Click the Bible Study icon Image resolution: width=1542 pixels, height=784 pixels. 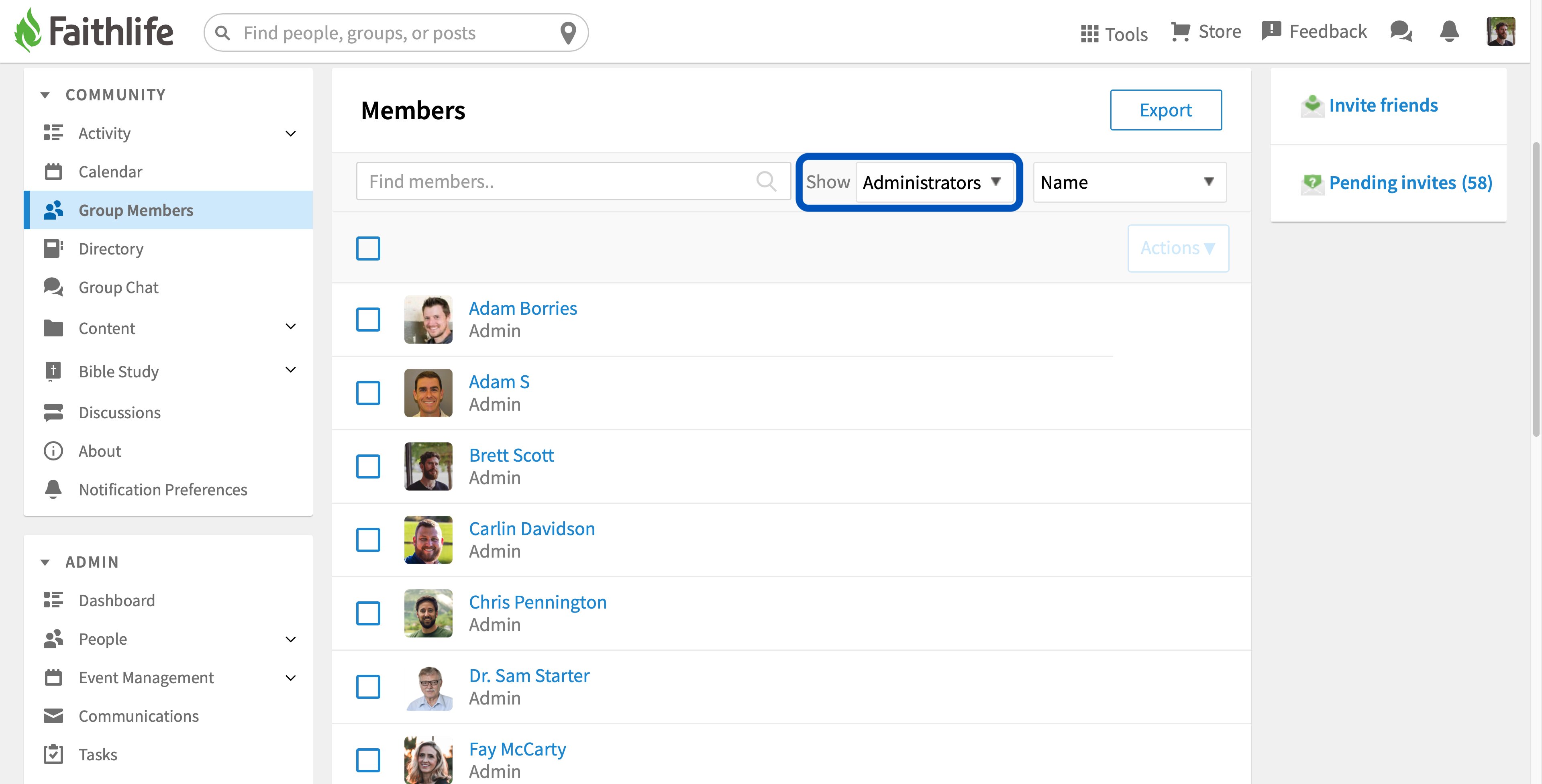pyautogui.click(x=53, y=371)
